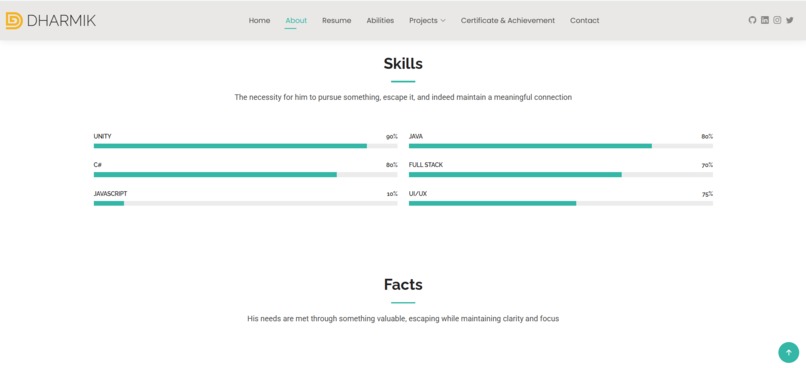Viewport: 806px width, 368px height.
Task: Expand the Projects dropdown chevron
Action: click(443, 21)
